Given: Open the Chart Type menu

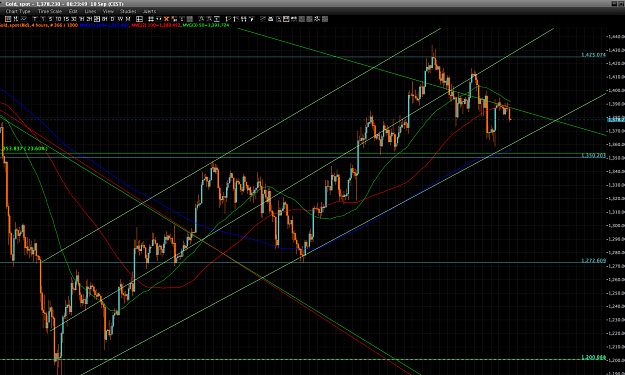Looking at the screenshot, I should [x=18, y=11].
